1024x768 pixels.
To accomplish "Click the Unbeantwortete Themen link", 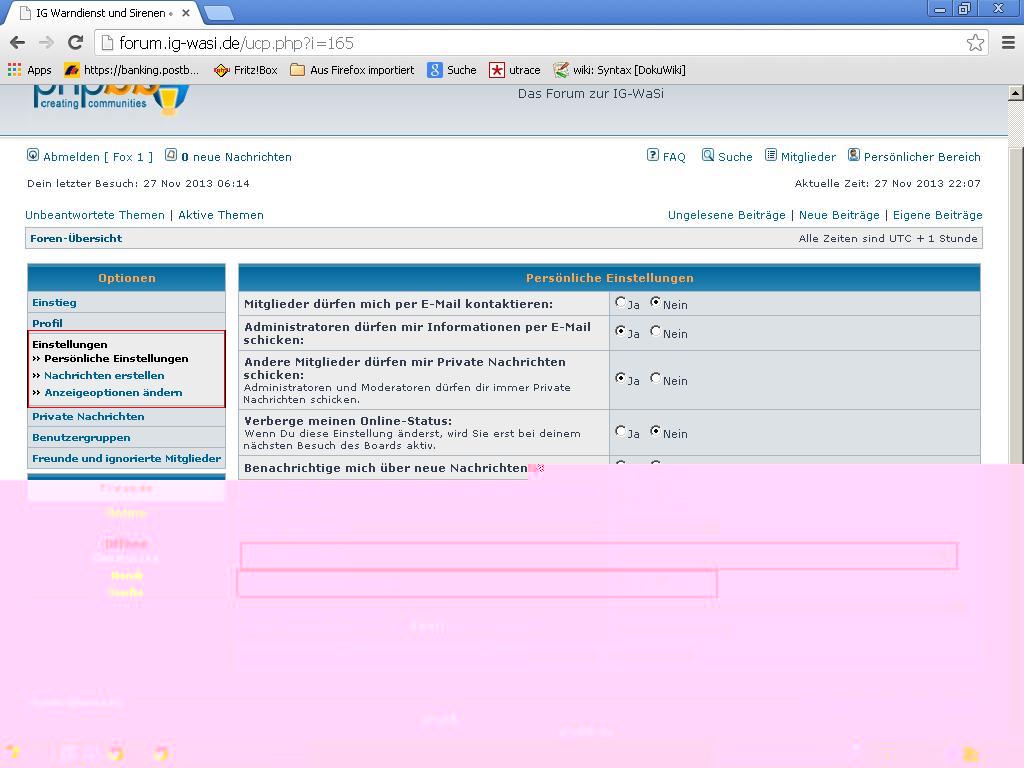I will (x=95, y=215).
